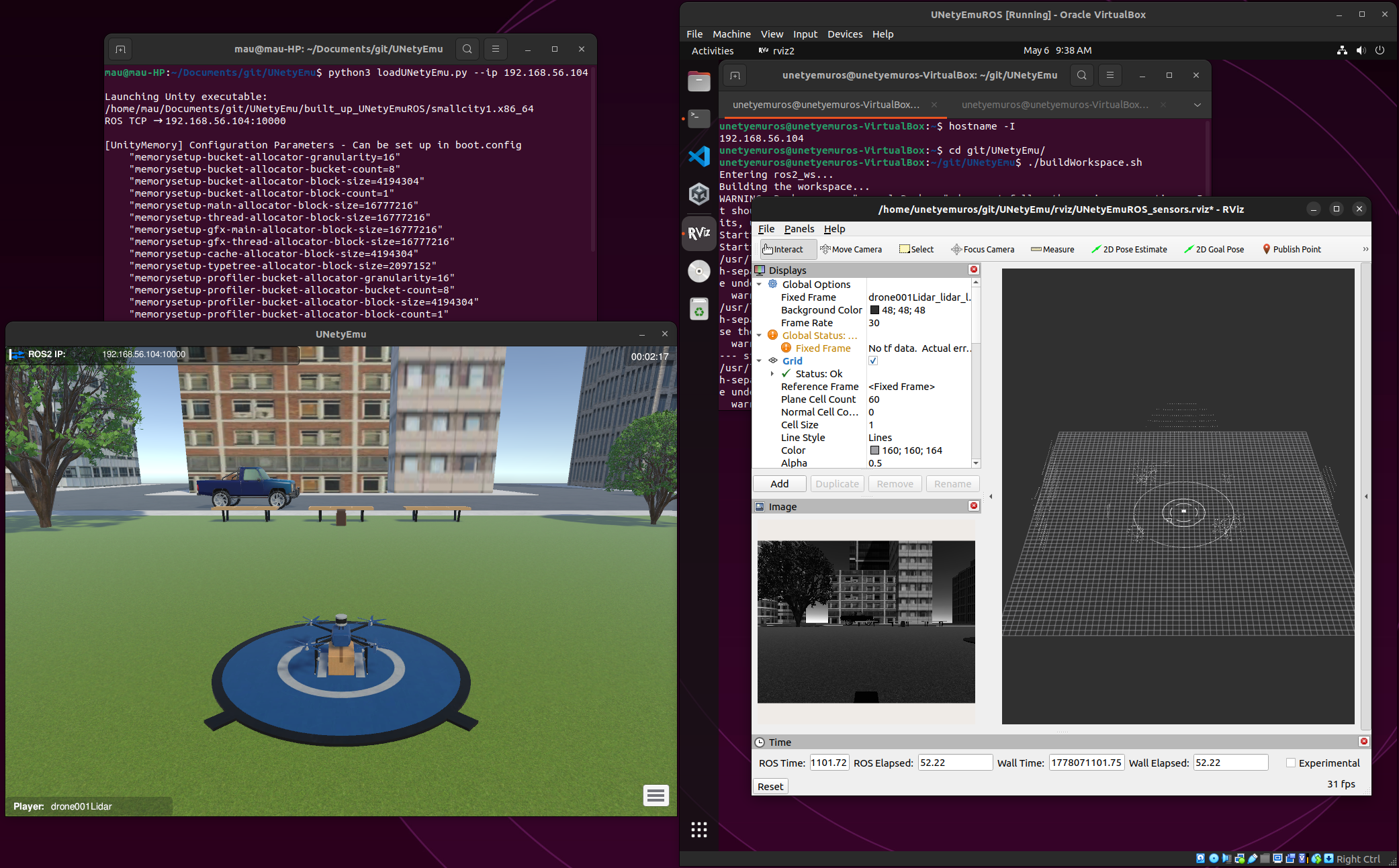Open the terminal tabs dropdown arrow
Image resolution: width=1399 pixels, height=868 pixels.
[x=1197, y=105]
